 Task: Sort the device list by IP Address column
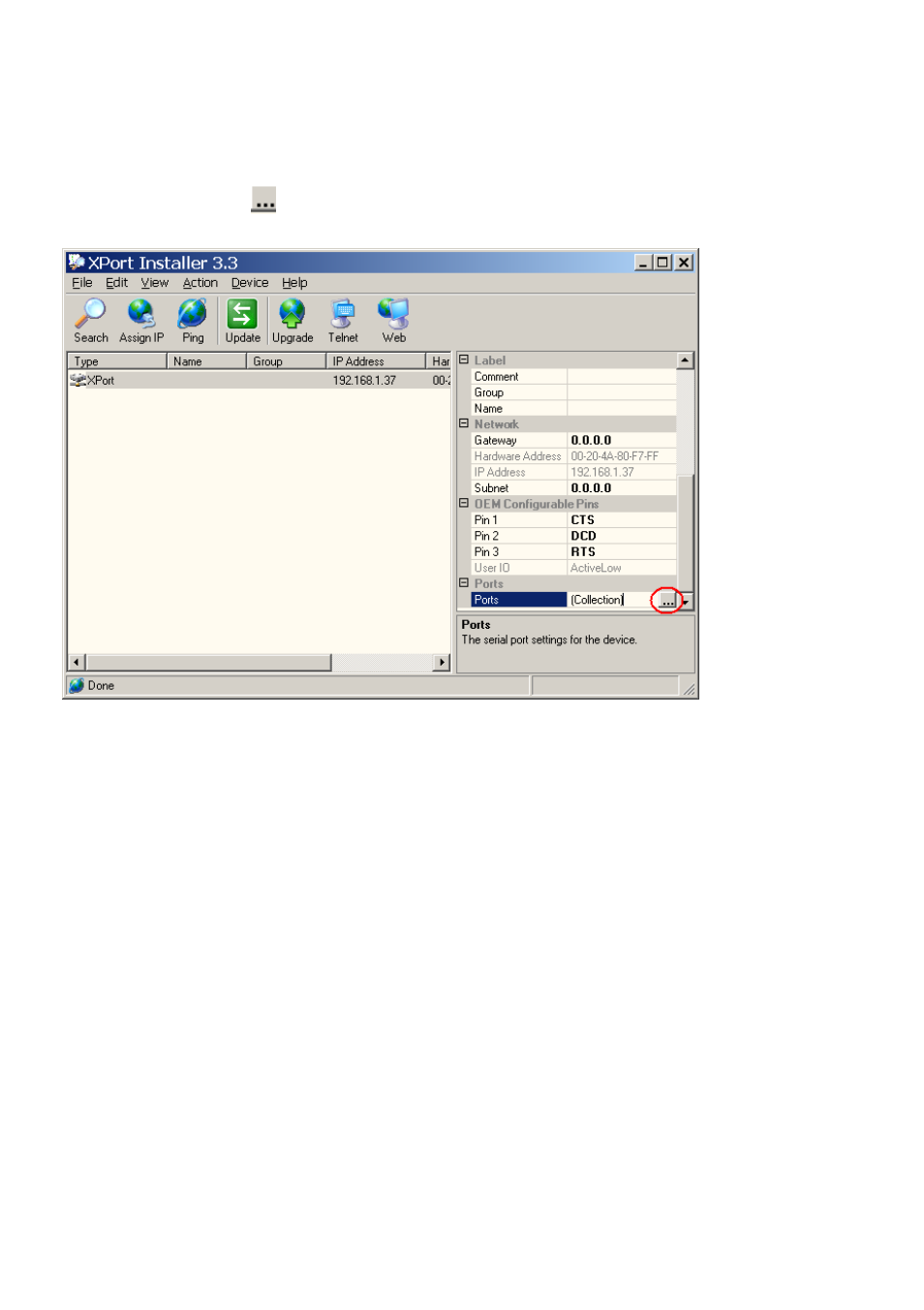376,361
